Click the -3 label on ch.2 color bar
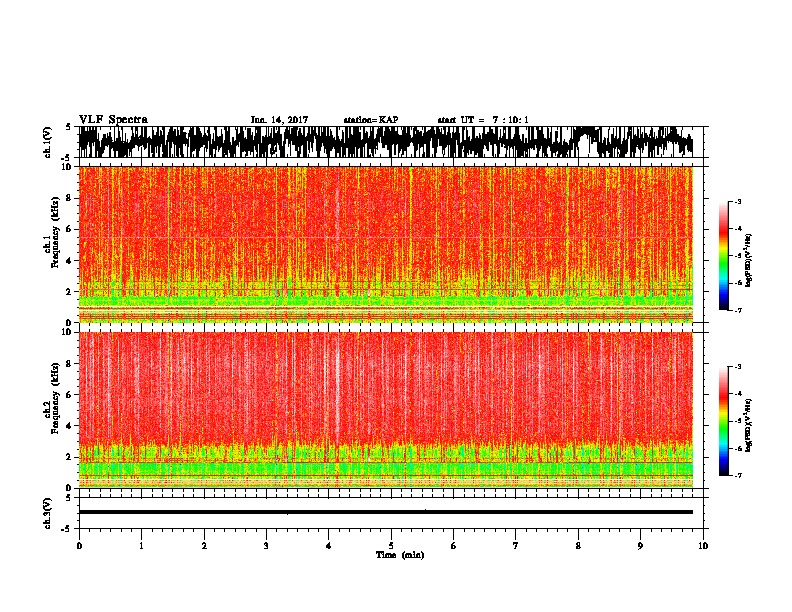The height and width of the screenshot is (612, 792). 738,367
